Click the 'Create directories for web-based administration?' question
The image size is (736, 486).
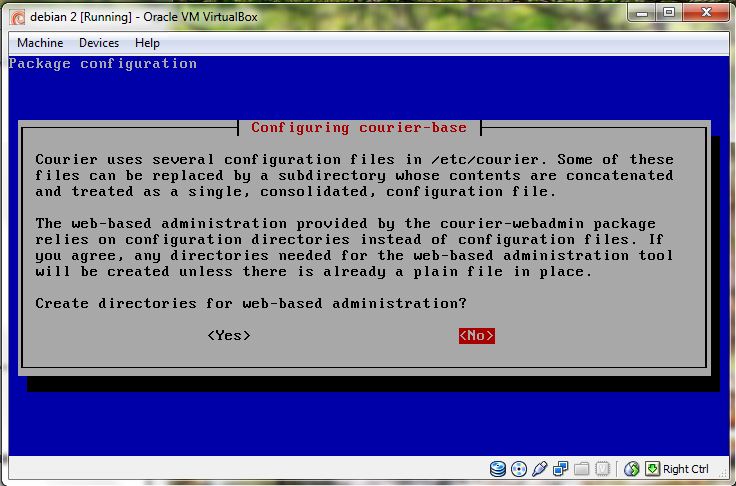click(x=251, y=304)
